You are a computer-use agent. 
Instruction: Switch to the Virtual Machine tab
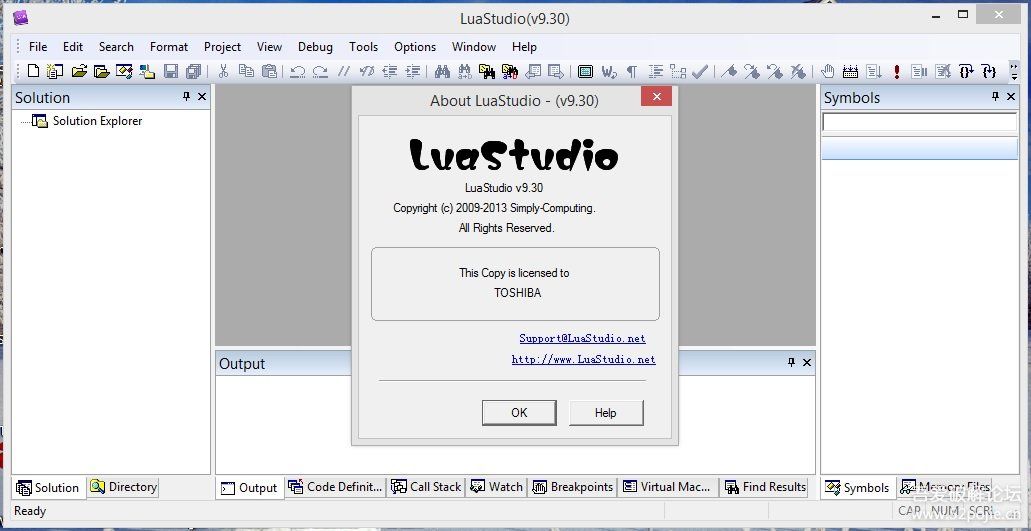[x=667, y=487]
